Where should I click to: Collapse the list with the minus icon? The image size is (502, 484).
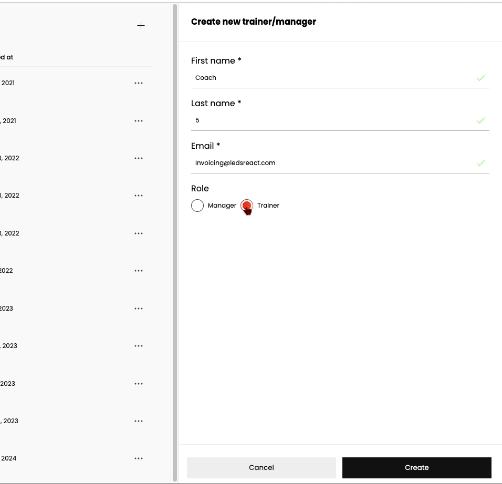(141, 25)
